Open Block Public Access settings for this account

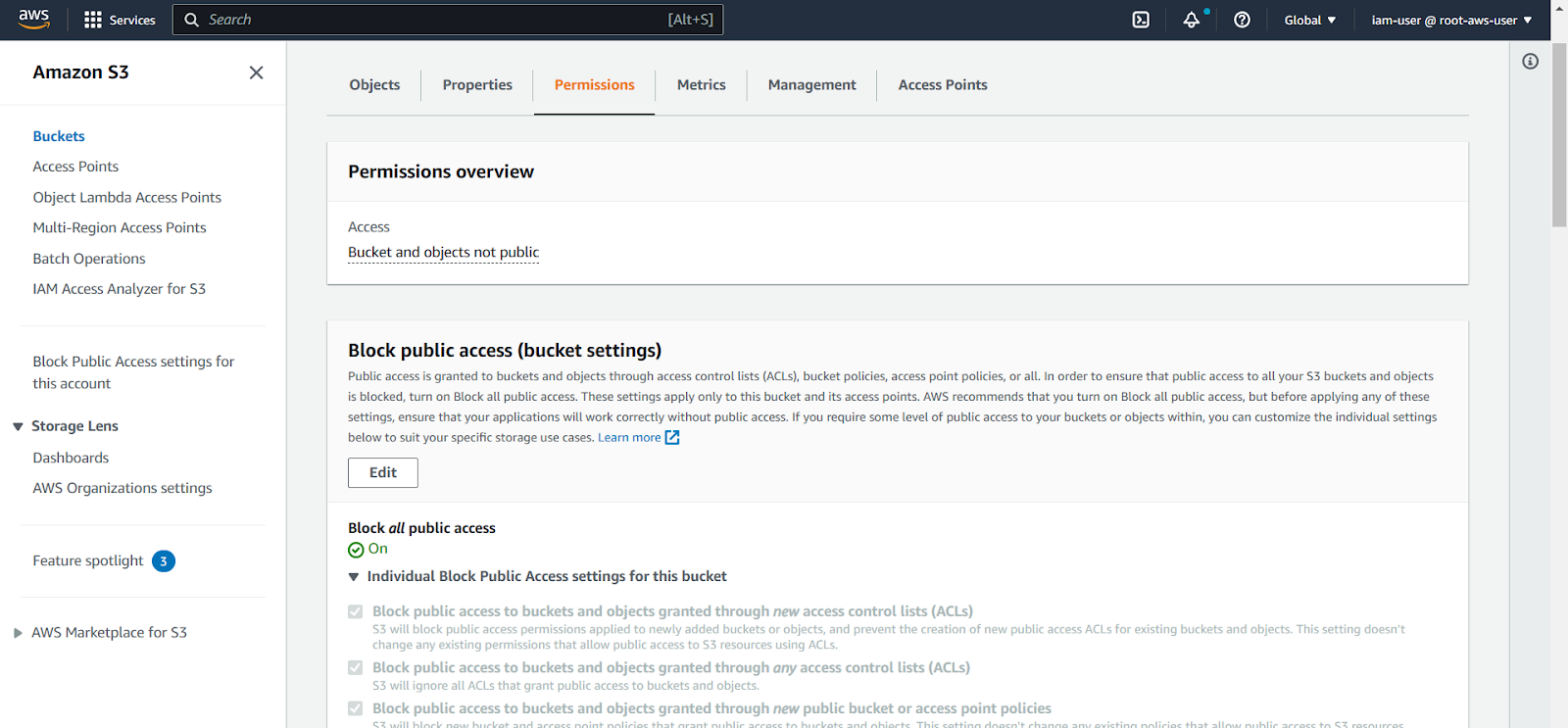pos(133,372)
